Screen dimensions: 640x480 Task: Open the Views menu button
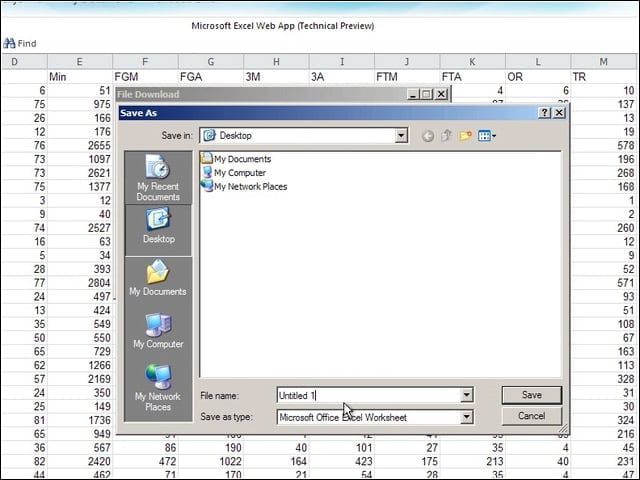click(487, 136)
